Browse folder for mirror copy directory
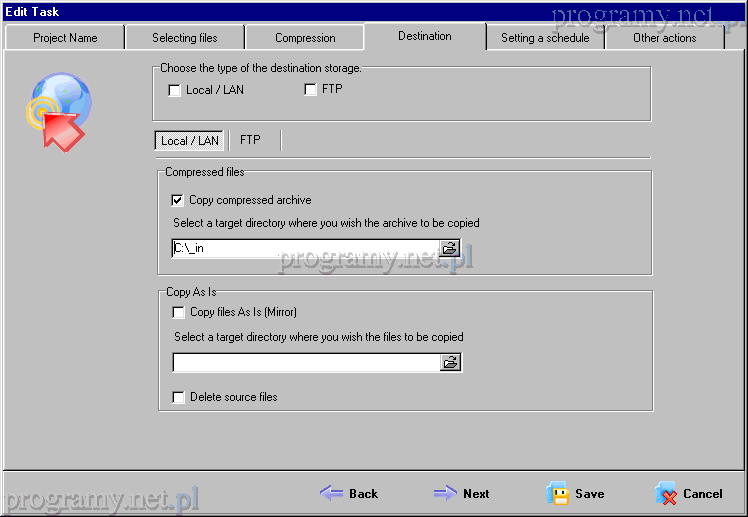 450,362
